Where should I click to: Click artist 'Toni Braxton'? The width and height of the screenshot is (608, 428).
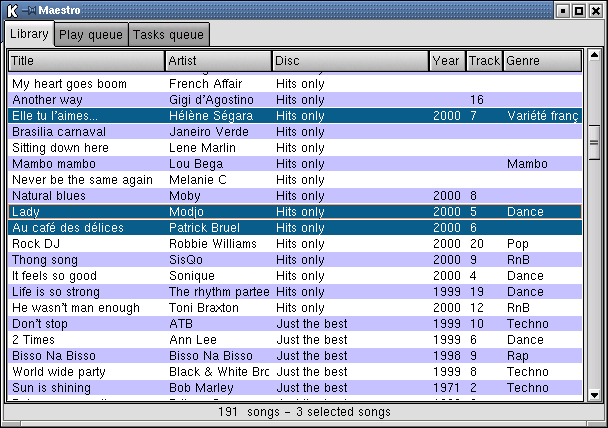click(204, 308)
